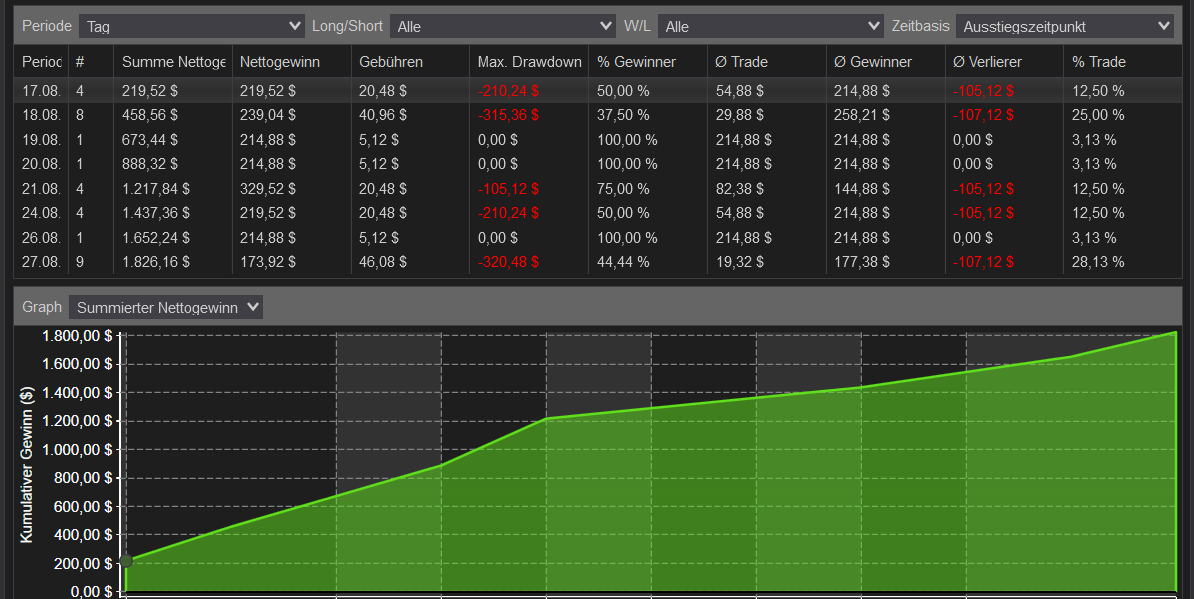Viewport: 1194px width, 599px height.
Task: Click the 46,08 $ fees cell
Action: pos(383,262)
